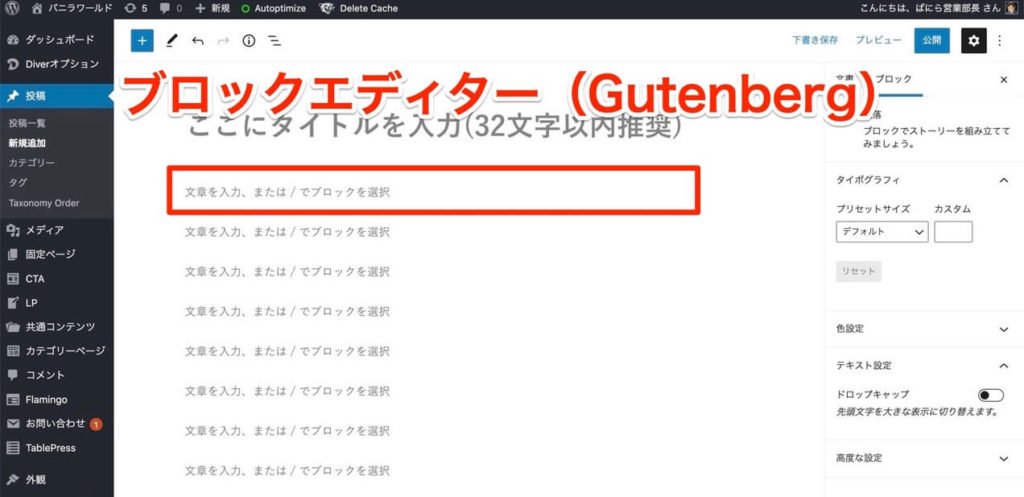Click the Flamingo sidebar icon

click(13, 400)
